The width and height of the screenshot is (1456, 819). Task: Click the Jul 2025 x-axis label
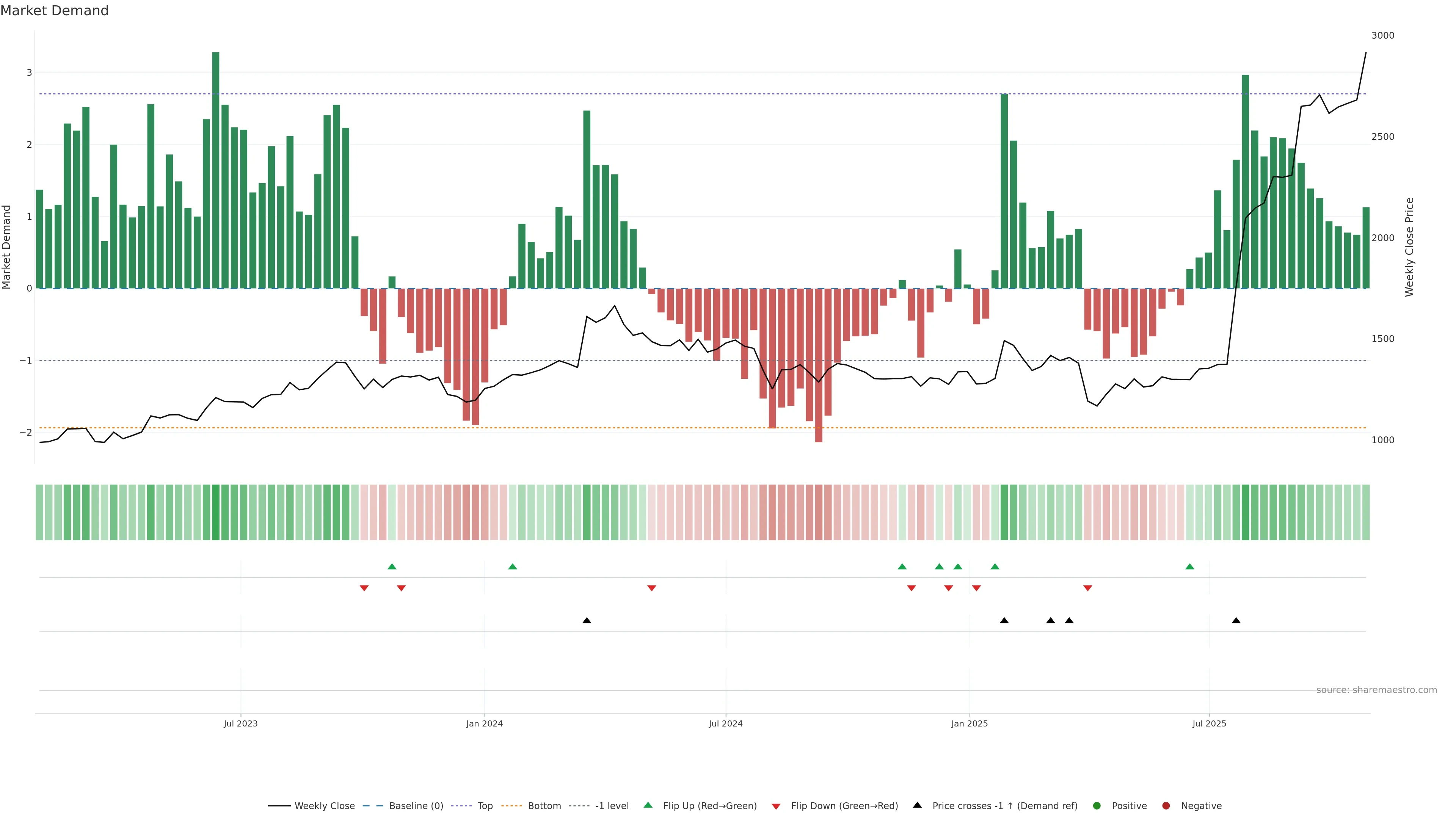click(x=1209, y=724)
